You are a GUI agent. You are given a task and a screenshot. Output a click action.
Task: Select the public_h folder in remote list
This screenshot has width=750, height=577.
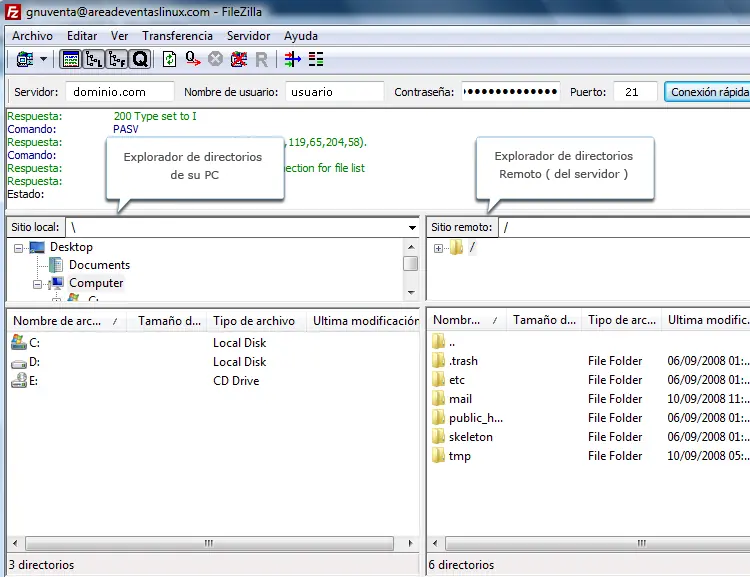point(475,418)
